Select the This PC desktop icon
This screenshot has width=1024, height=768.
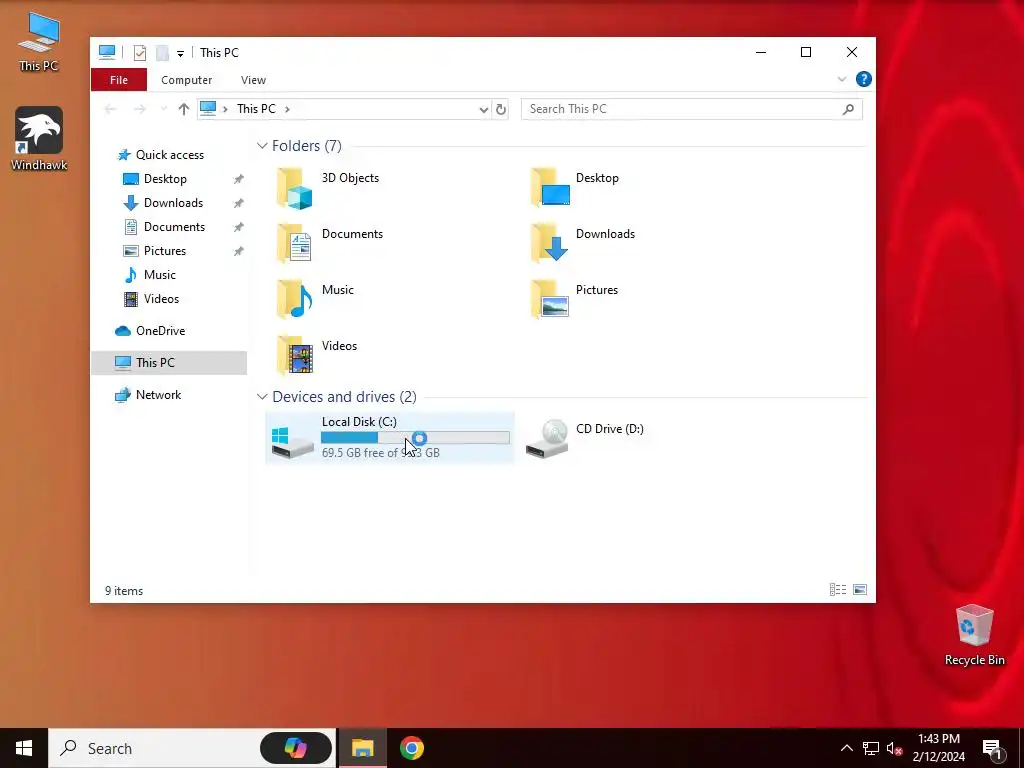(x=39, y=41)
